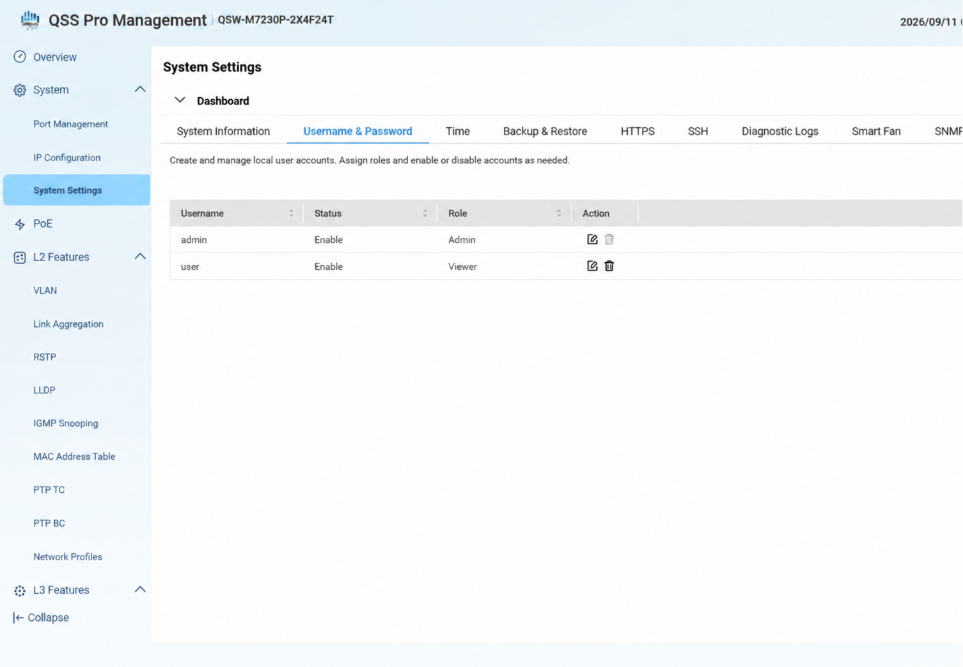Viewport: 963px width, 667px height.
Task: Collapse the L3 Features section chevron
Action: (x=140, y=589)
